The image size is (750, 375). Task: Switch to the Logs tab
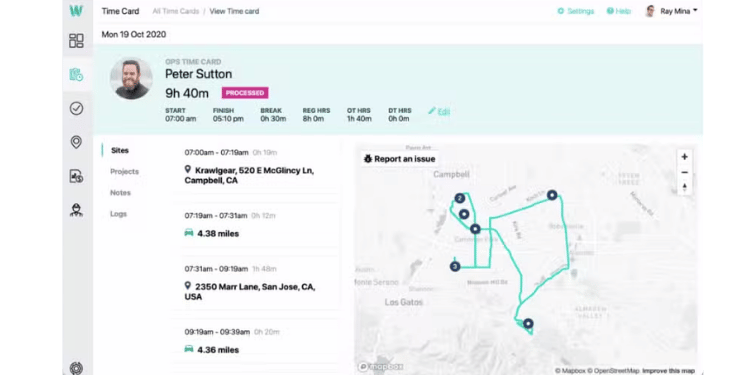pyautogui.click(x=118, y=214)
